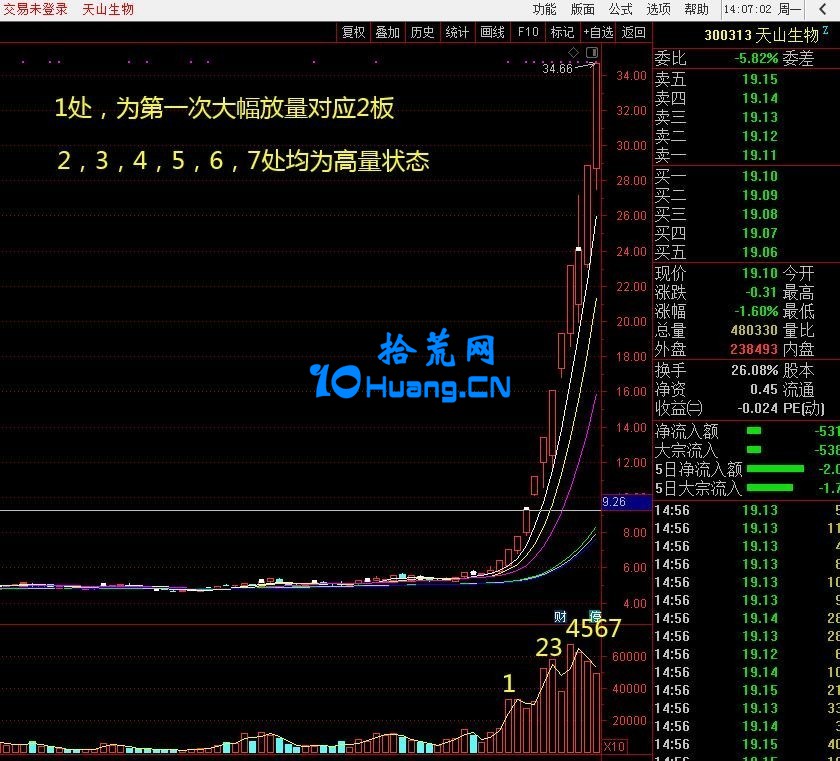Select the 买二 19.09 order row
Viewport: 840px width, 761px height.
click(x=746, y=195)
